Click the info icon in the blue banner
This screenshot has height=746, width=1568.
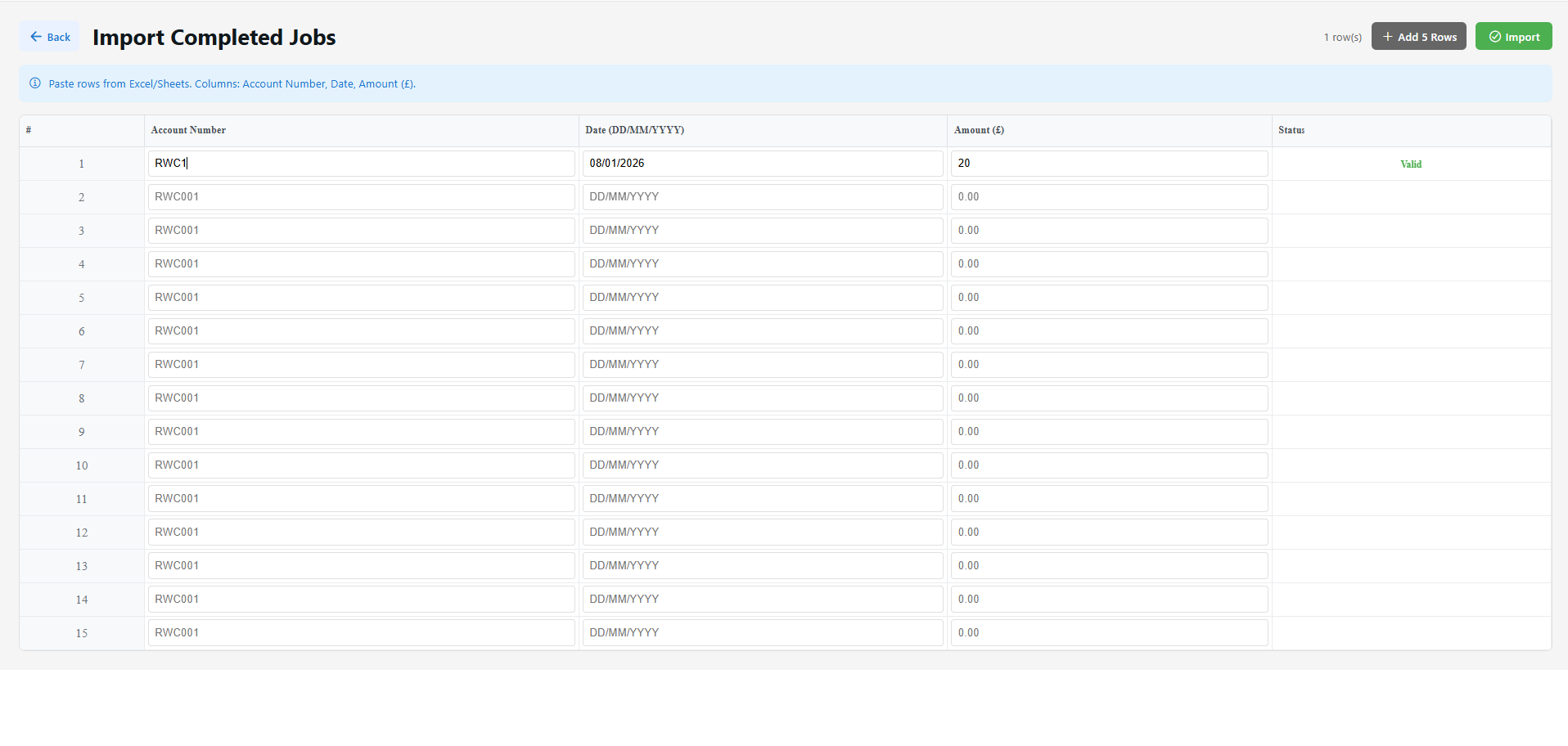click(35, 83)
